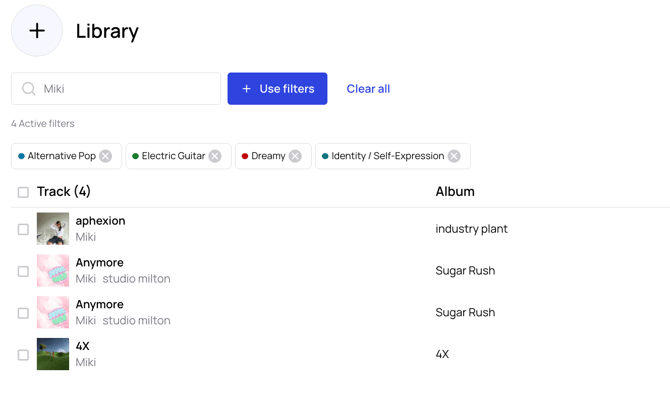Remove the Alternative Pop filter chip
Screen dimensions: 670x416
[106, 156]
